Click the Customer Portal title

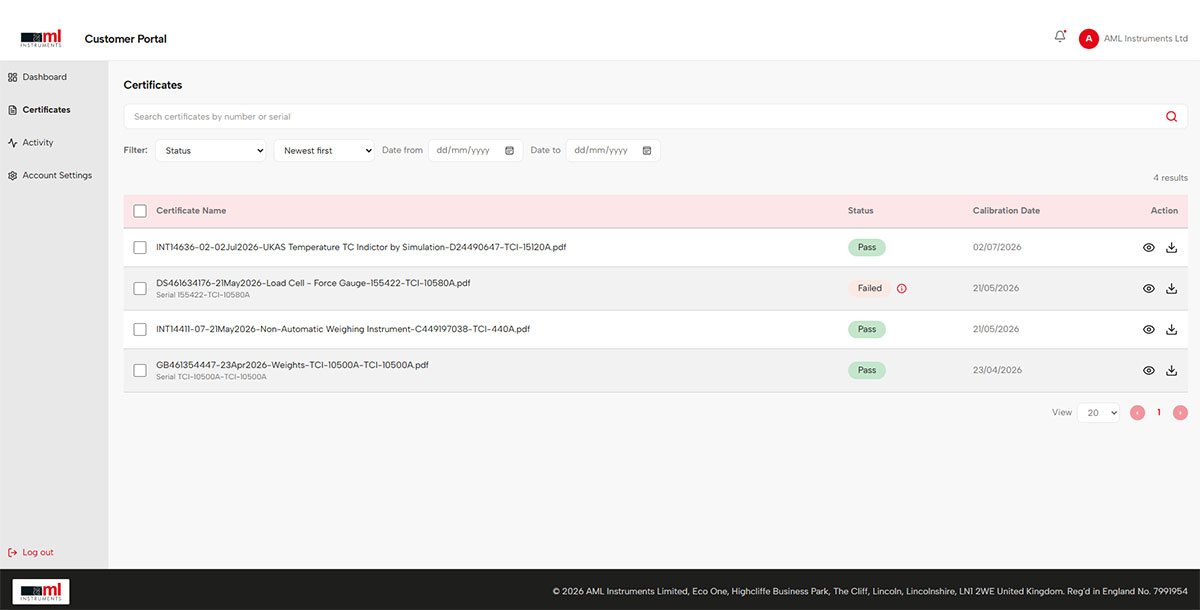pyautogui.click(x=126, y=39)
